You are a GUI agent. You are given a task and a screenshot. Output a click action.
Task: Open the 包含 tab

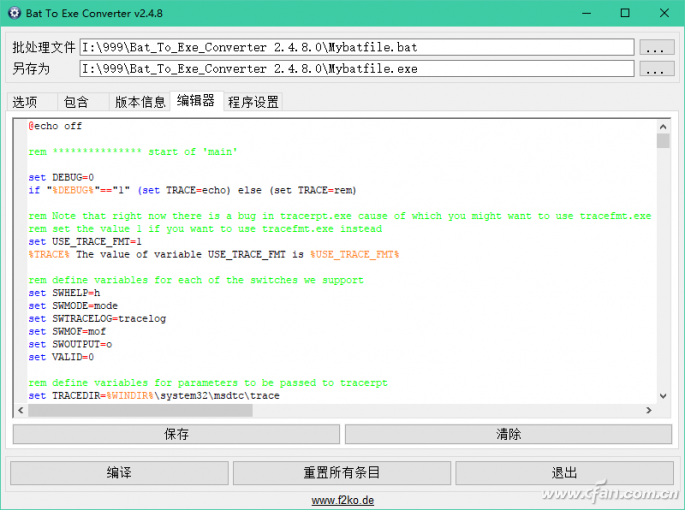click(x=76, y=102)
